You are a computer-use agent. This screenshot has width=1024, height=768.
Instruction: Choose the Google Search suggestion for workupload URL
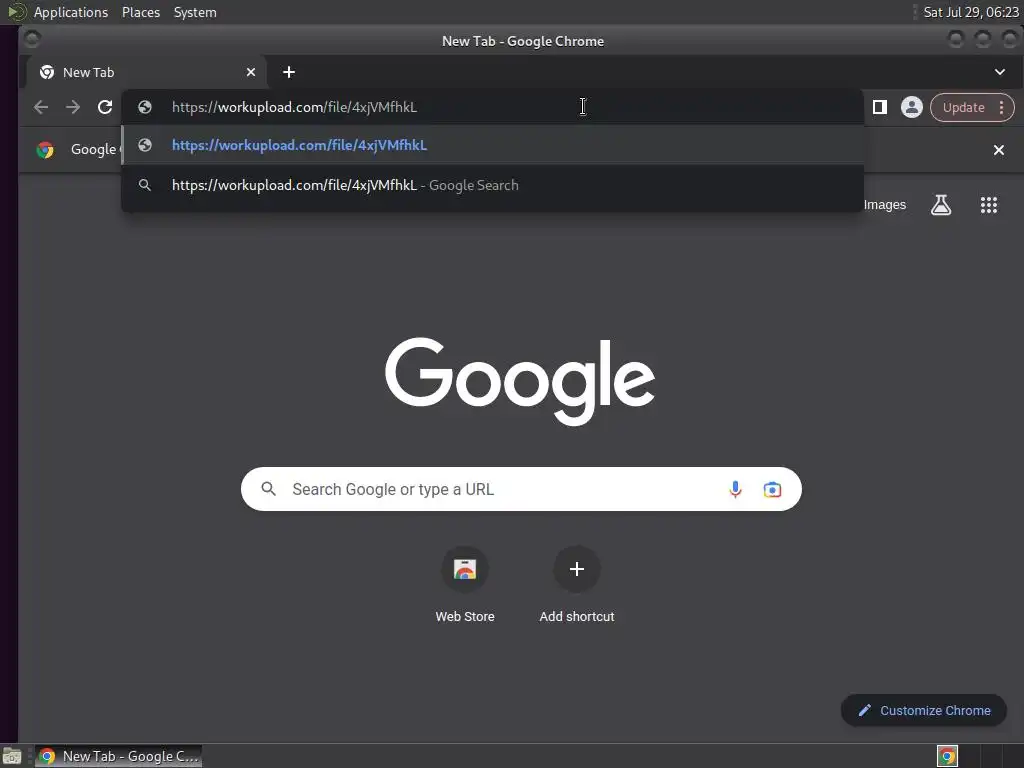tap(492, 185)
